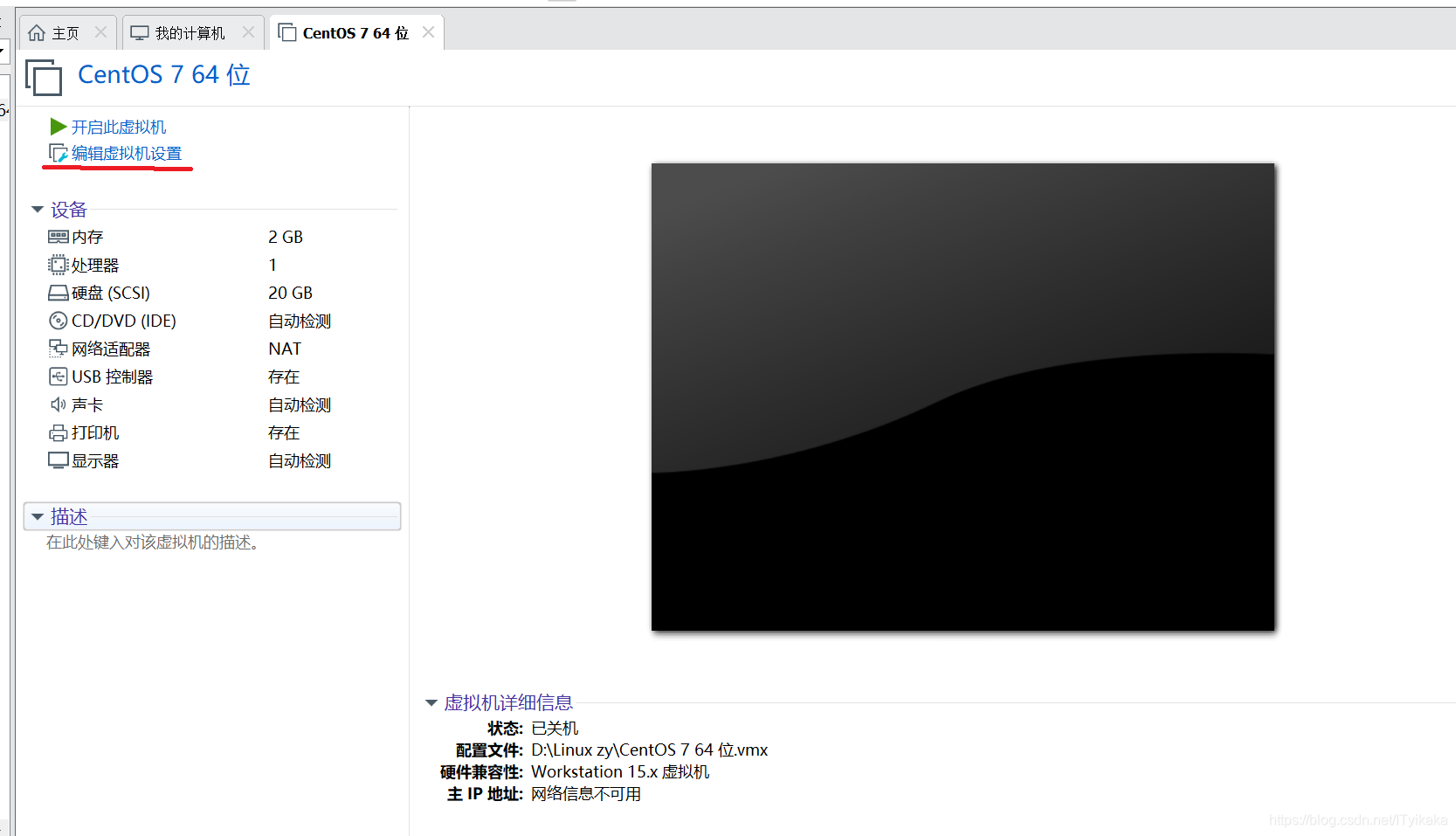This screenshot has height=836, width=1456.
Task: Collapse the 描述 description section
Action: pyautogui.click(x=37, y=516)
